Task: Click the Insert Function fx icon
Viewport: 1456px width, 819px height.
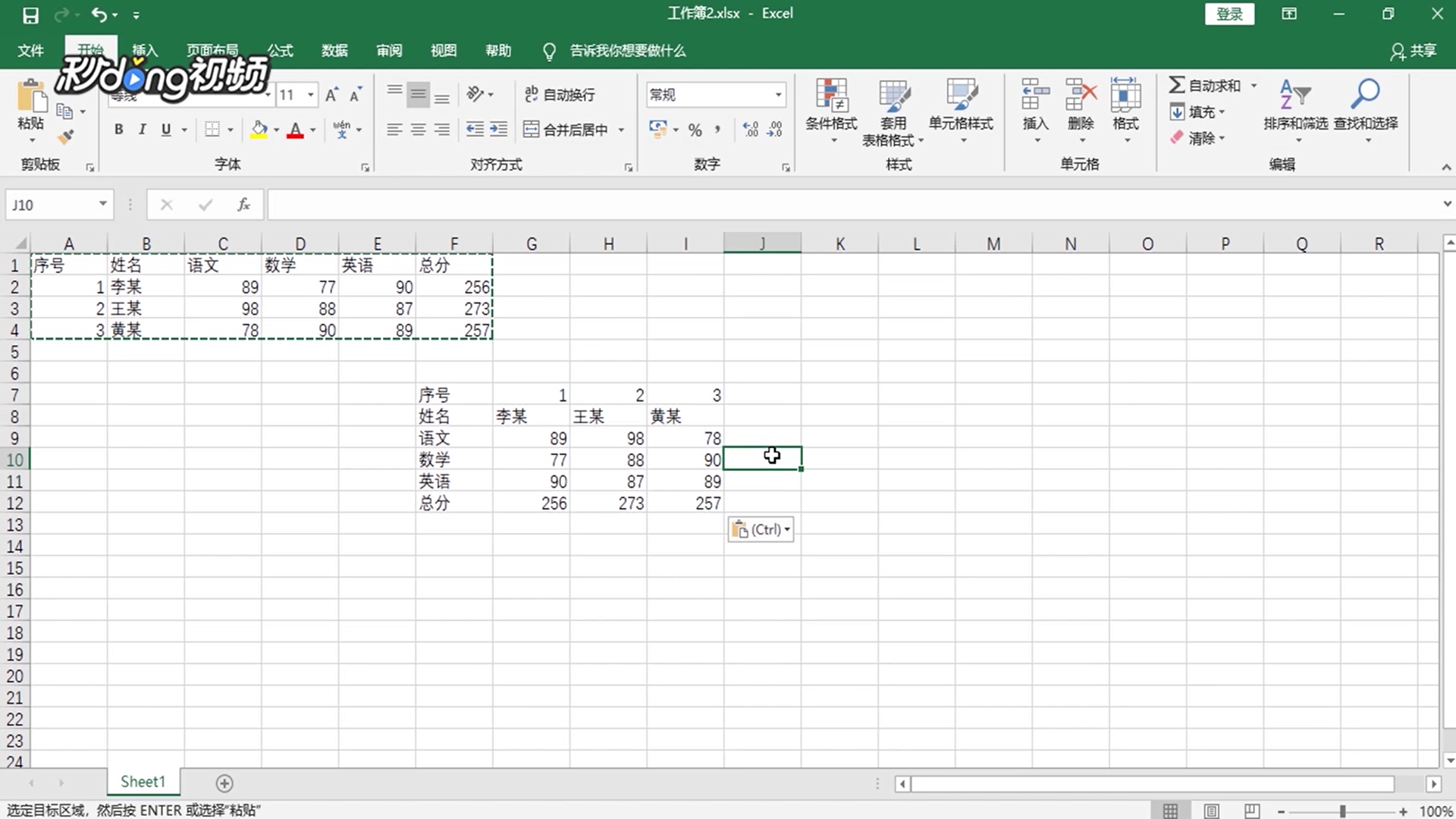Action: pos(243,205)
